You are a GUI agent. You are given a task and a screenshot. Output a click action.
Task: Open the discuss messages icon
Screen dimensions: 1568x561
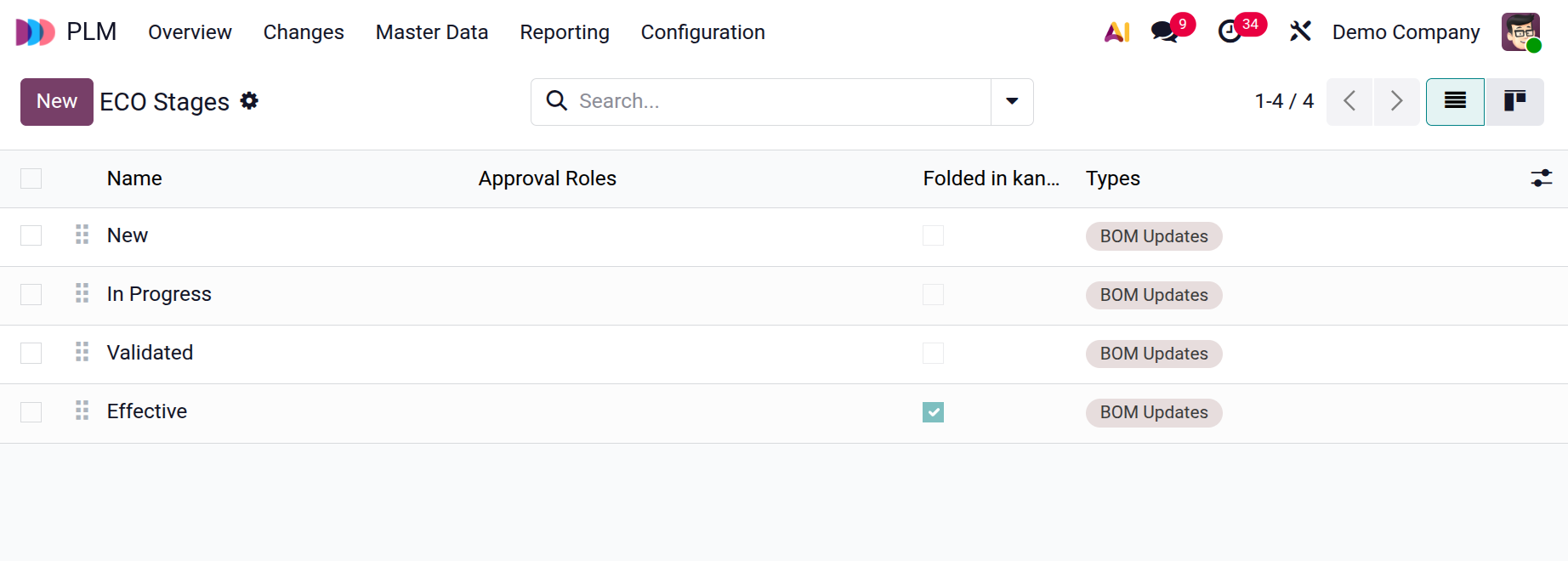tap(1164, 32)
